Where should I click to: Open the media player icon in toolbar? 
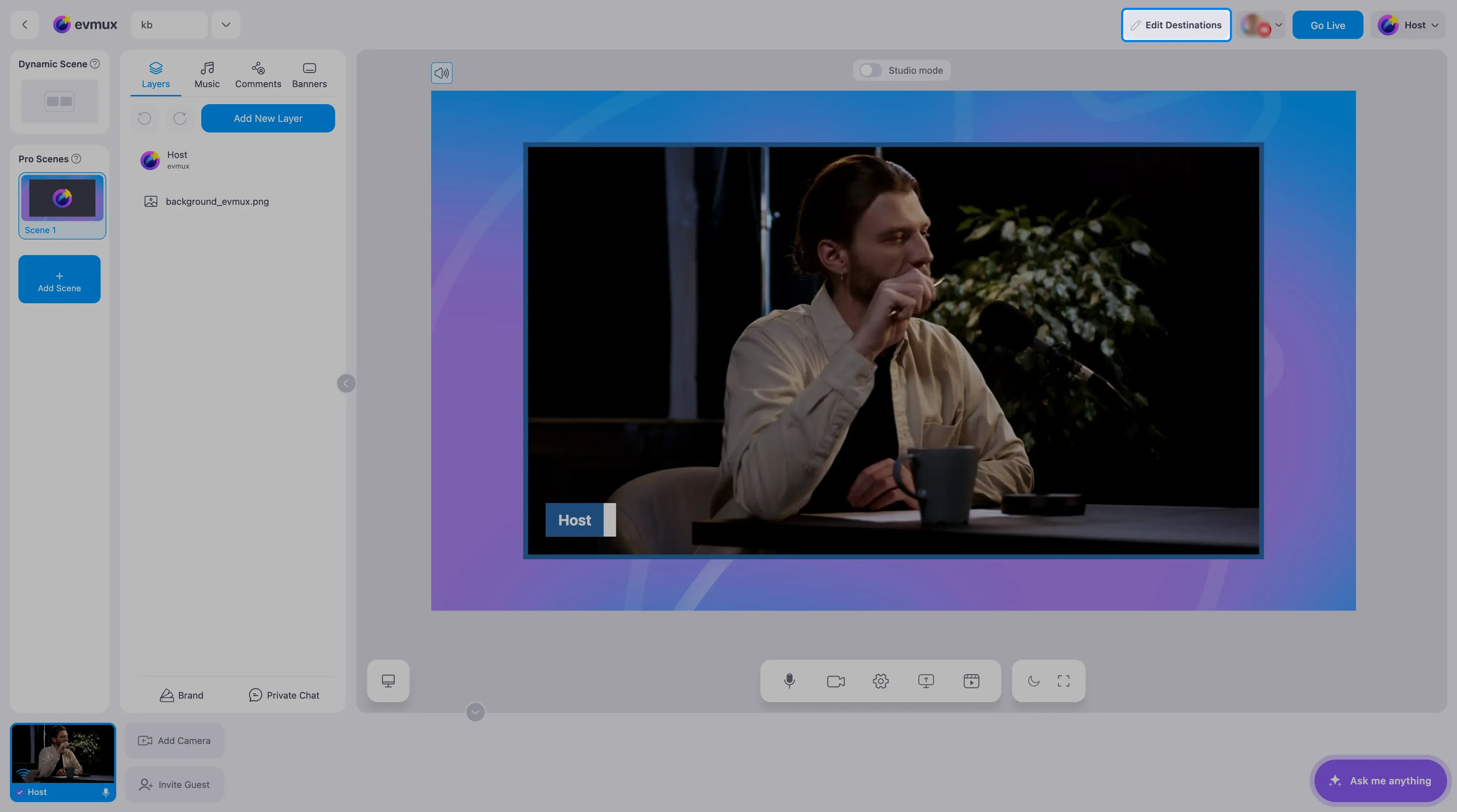click(x=971, y=681)
